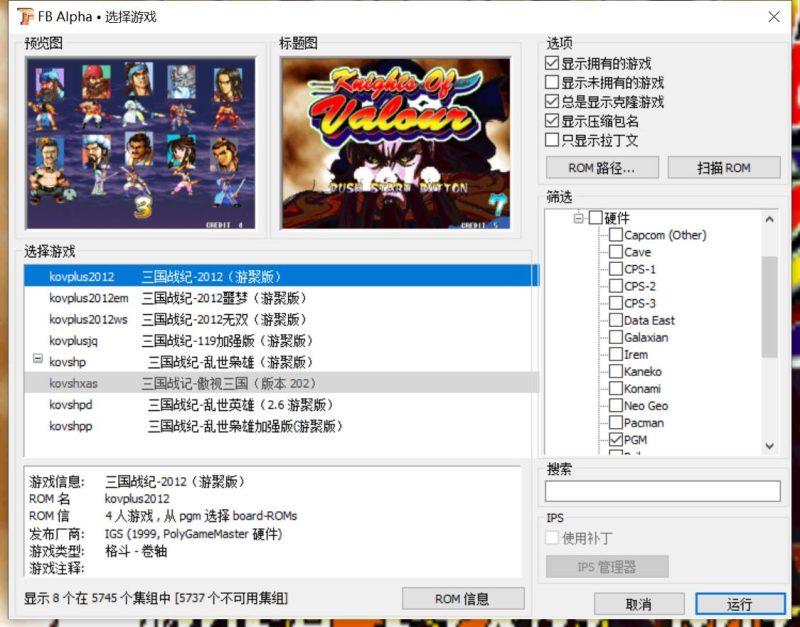Click the filter tree scroll-down arrow

pyautogui.click(x=769, y=446)
